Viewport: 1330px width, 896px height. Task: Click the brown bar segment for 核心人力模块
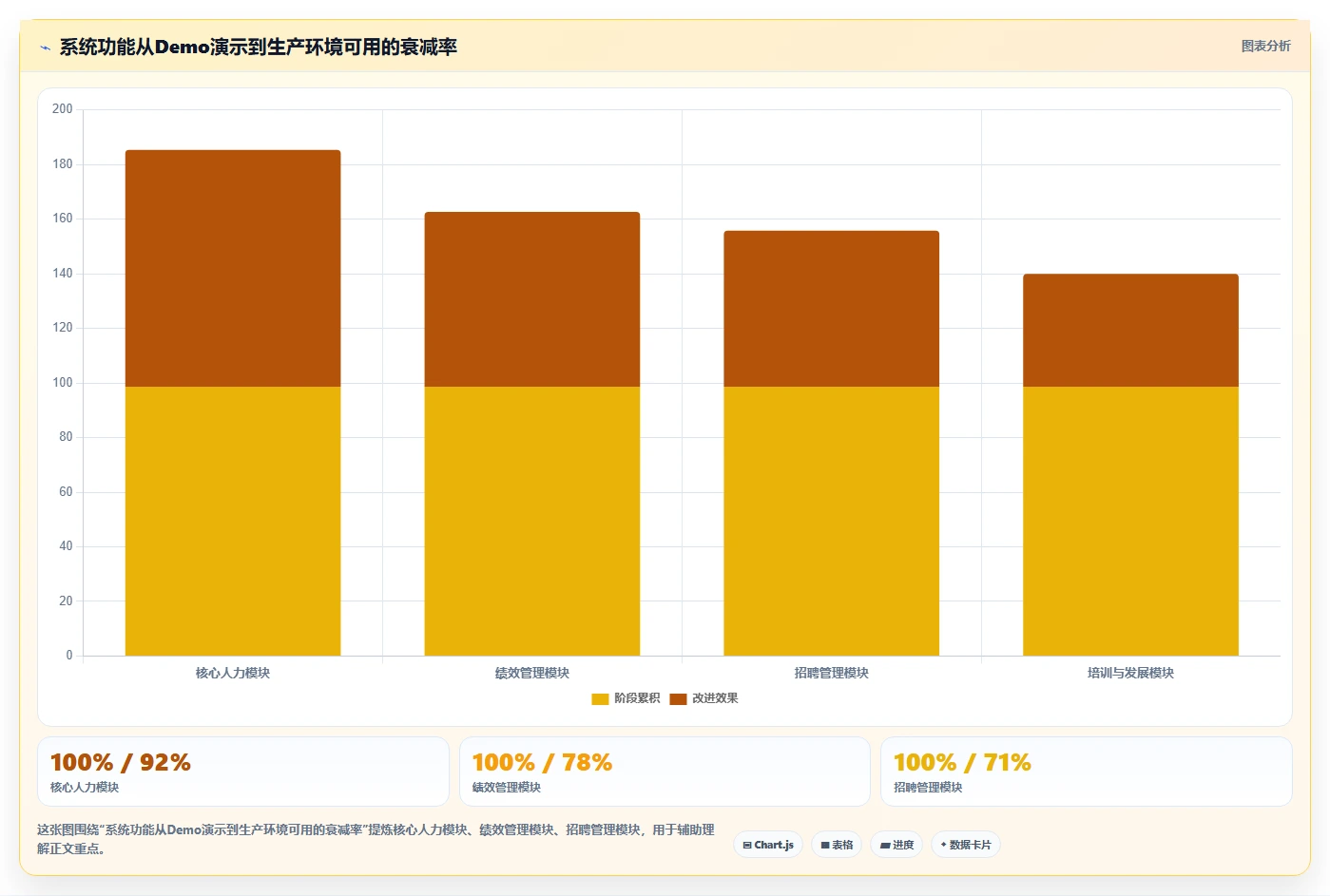point(233,268)
